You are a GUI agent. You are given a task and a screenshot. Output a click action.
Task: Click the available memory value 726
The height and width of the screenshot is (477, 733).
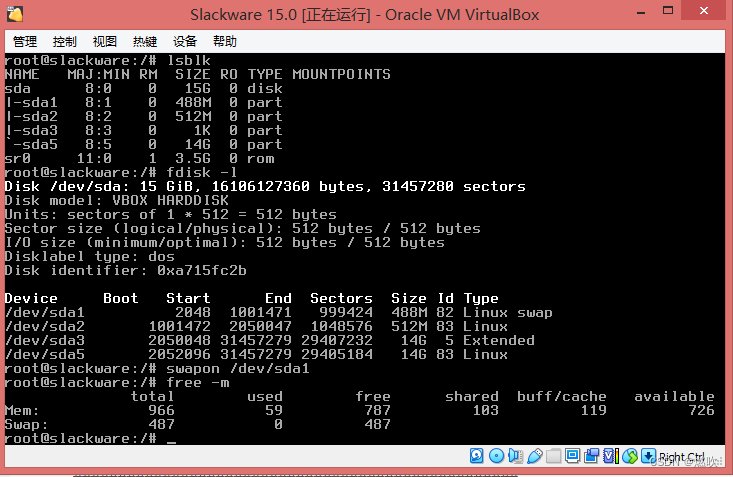point(701,411)
